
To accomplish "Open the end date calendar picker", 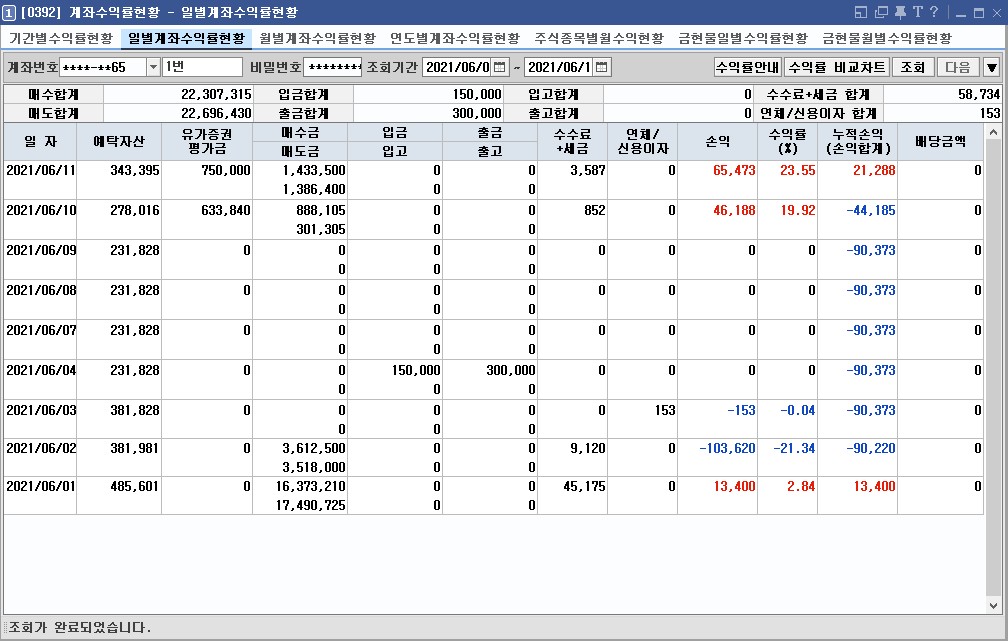I will (x=600, y=67).
